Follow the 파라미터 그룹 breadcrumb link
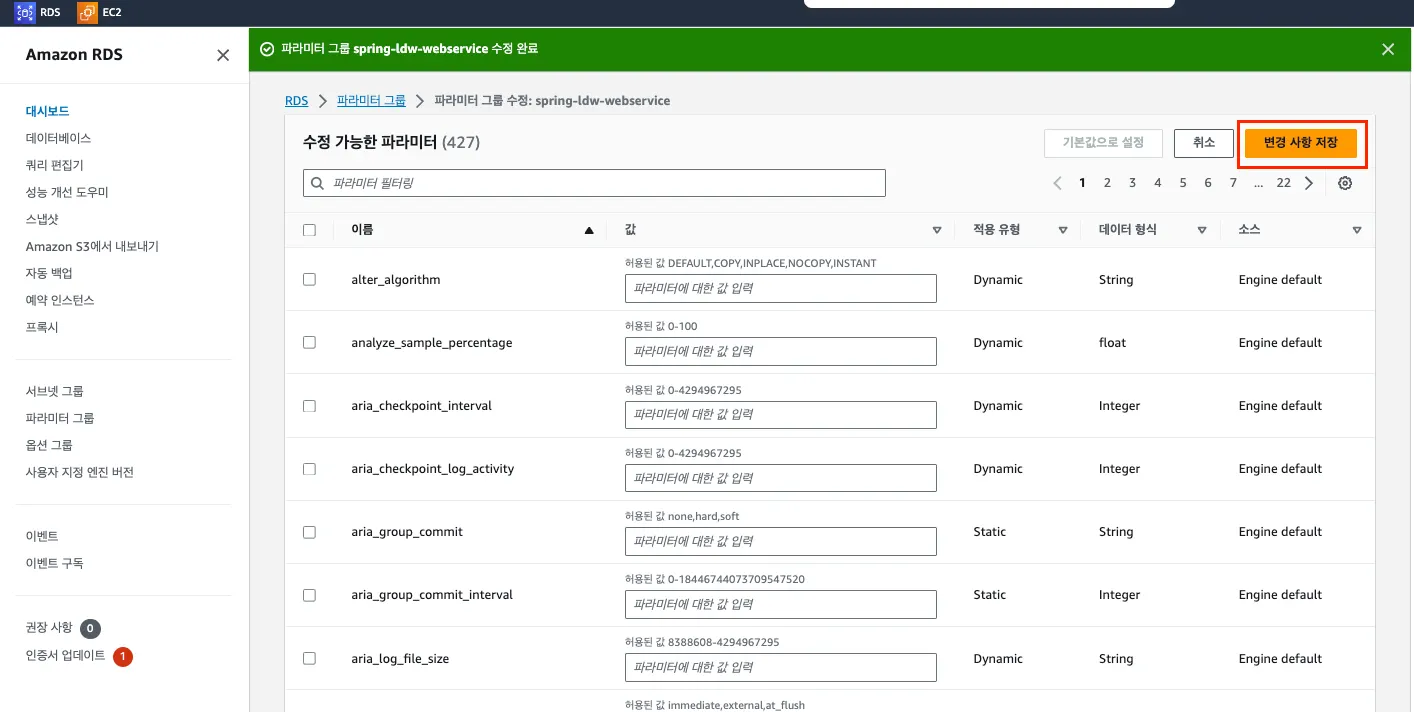Viewport: 1414px width, 712px height. click(x=371, y=101)
